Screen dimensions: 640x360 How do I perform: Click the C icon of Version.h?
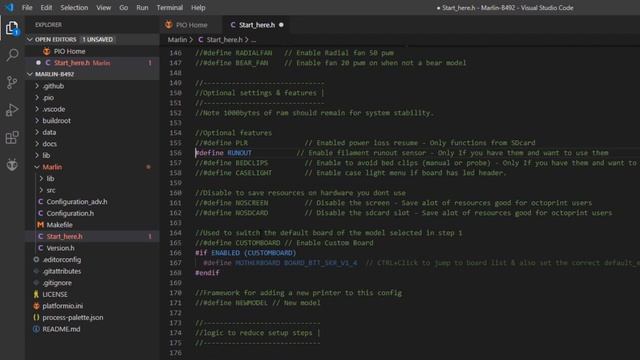coord(40,248)
